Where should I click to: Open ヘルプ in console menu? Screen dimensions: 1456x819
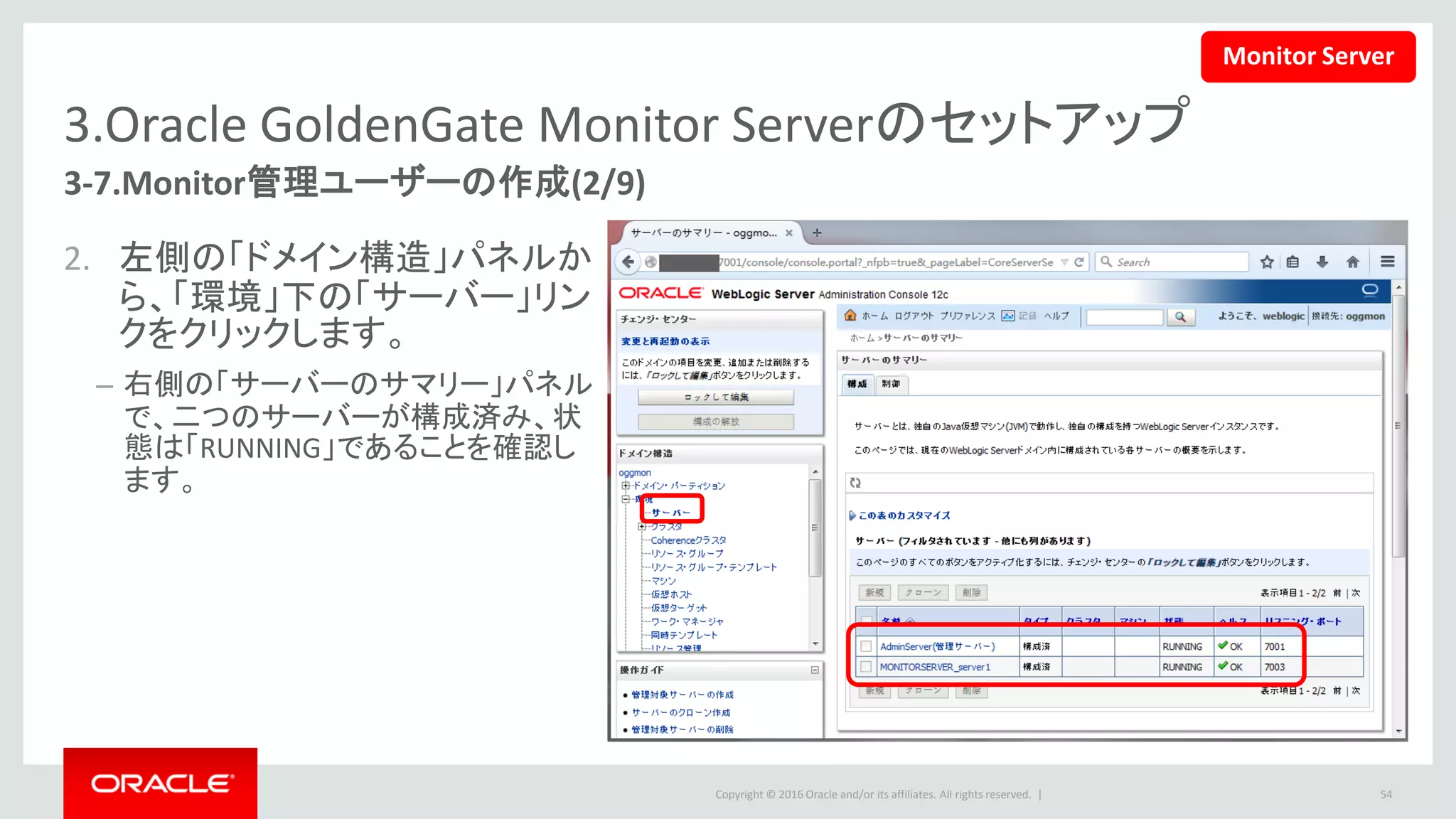1056,316
